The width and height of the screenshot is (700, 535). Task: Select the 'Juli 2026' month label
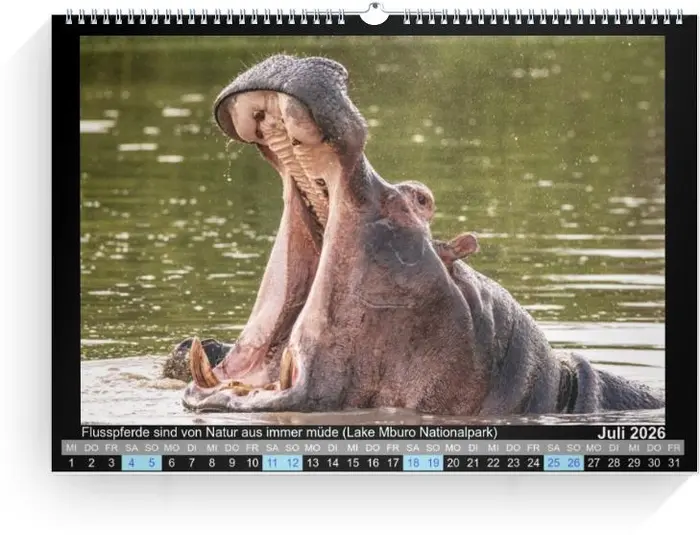tap(631, 432)
